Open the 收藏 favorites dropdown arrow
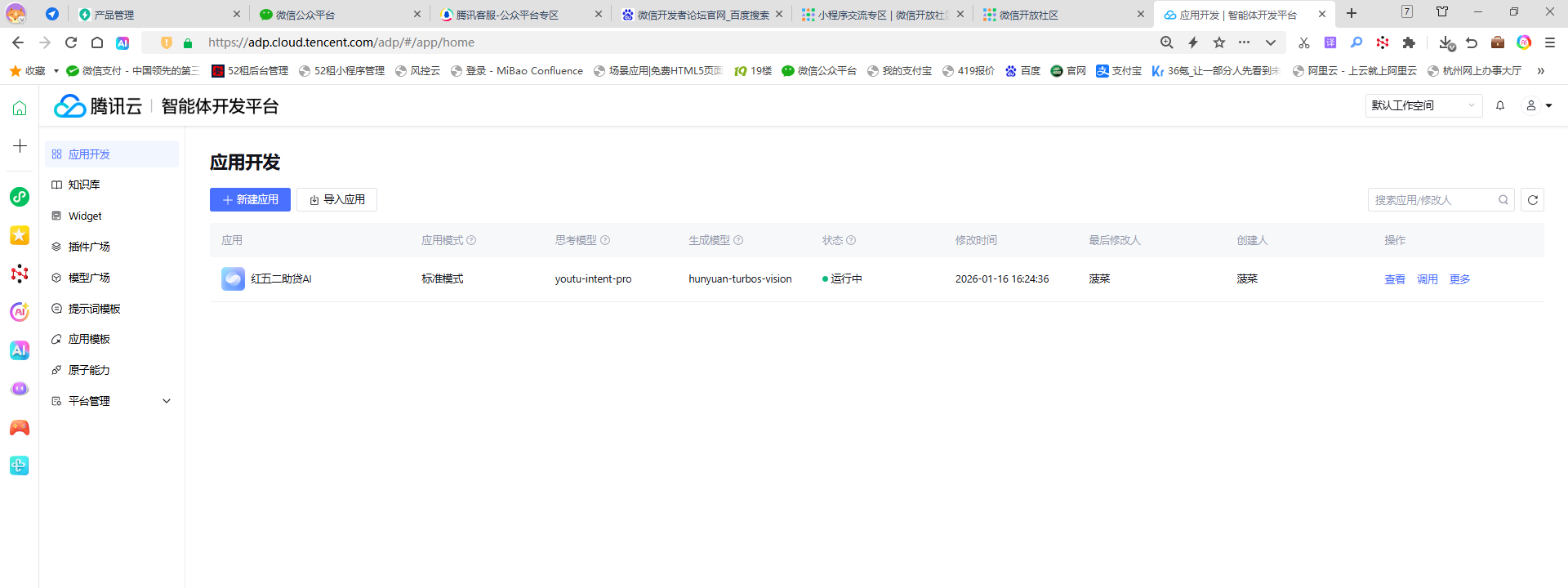Screen dimensions: 1568x588 tap(56, 71)
